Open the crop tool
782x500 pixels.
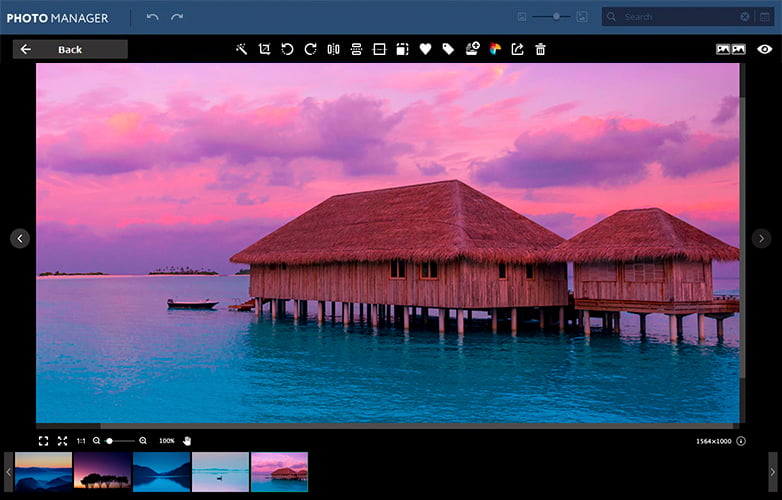pyautogui.click(x=264, y=49)
